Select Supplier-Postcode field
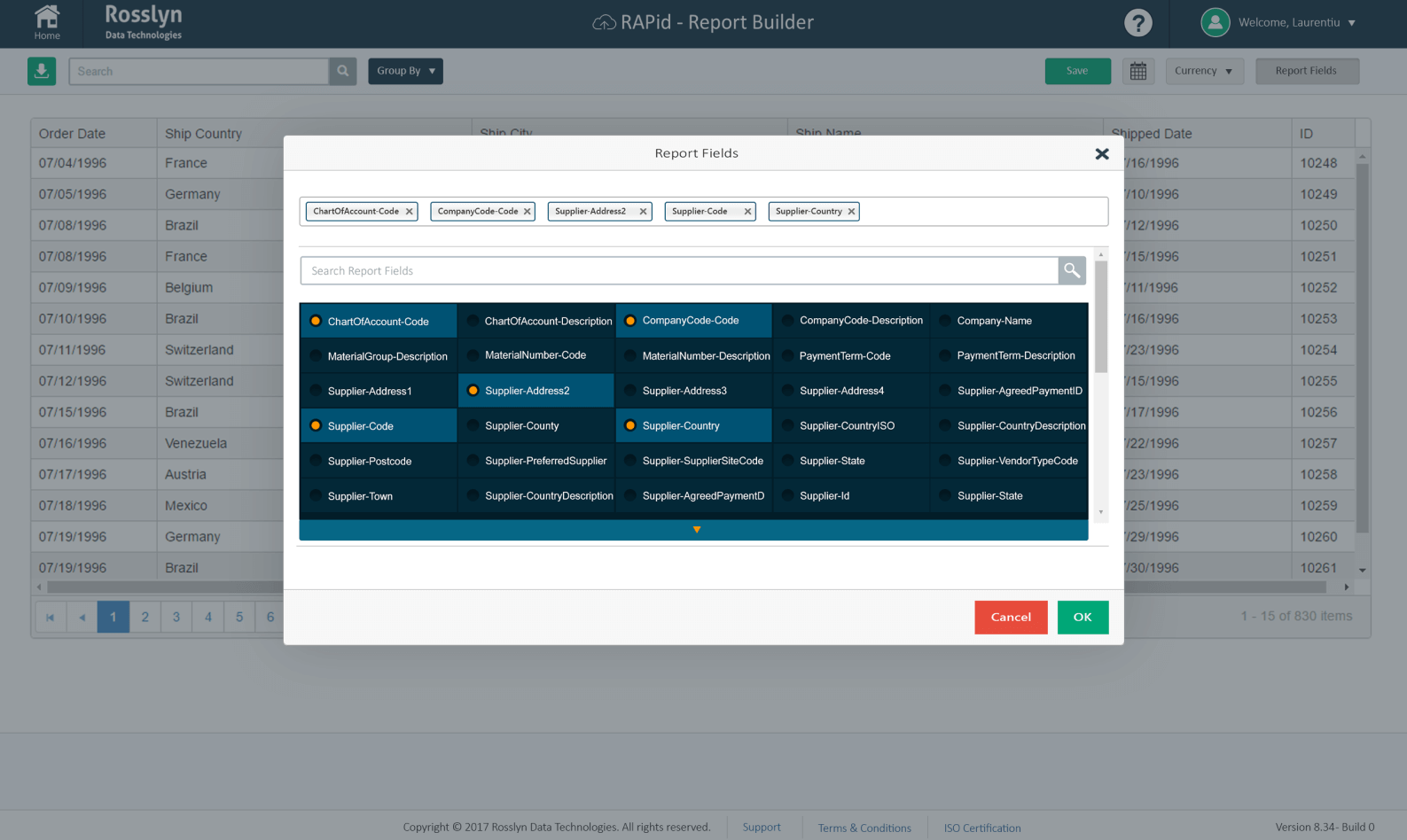The height and width of the screenshot is (840, 1407). [379, 461]
